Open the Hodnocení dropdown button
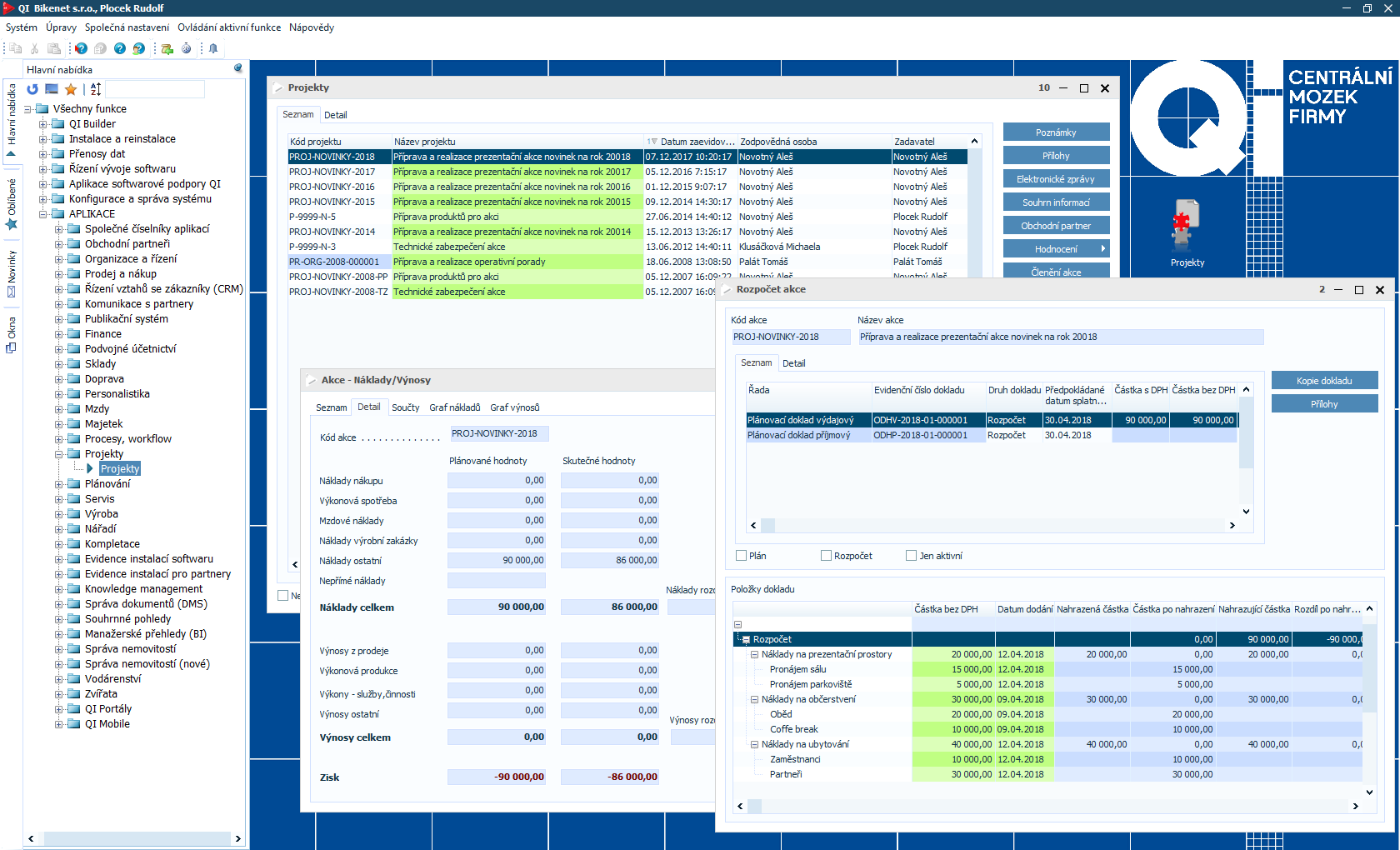Image resolution: width=1400 pixels, height=850 pixels. pyautogui.click(x=1056, y=249)
